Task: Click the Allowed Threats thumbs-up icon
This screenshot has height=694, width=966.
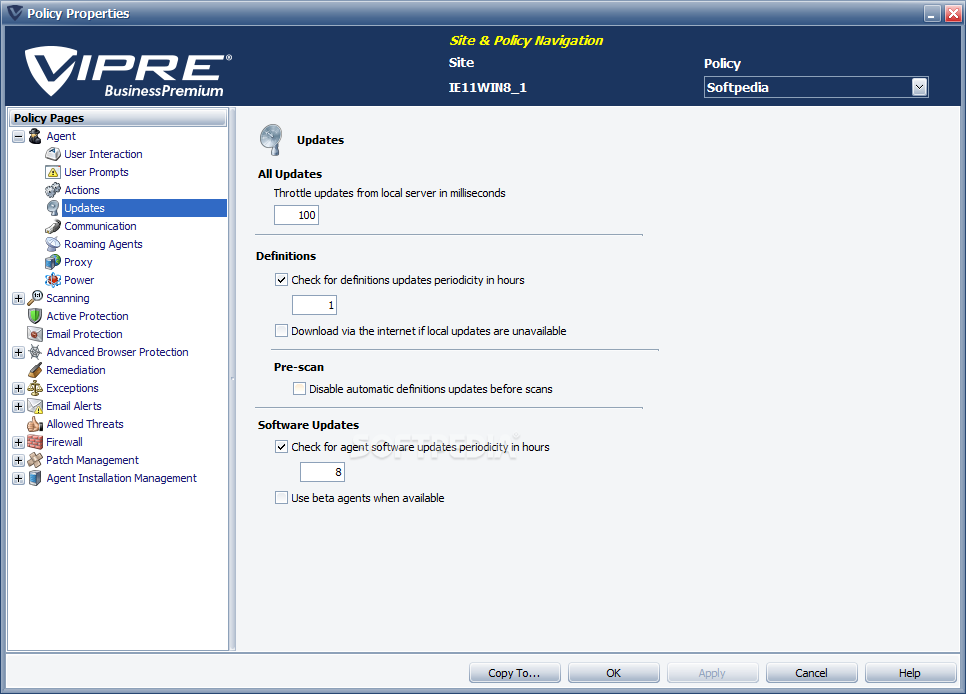Action: pos(35,424)
